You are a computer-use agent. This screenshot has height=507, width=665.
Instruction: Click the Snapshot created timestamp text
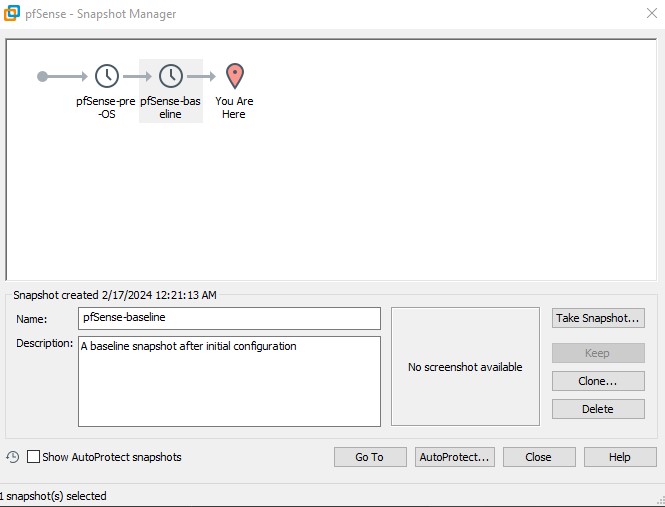[115, 295]
